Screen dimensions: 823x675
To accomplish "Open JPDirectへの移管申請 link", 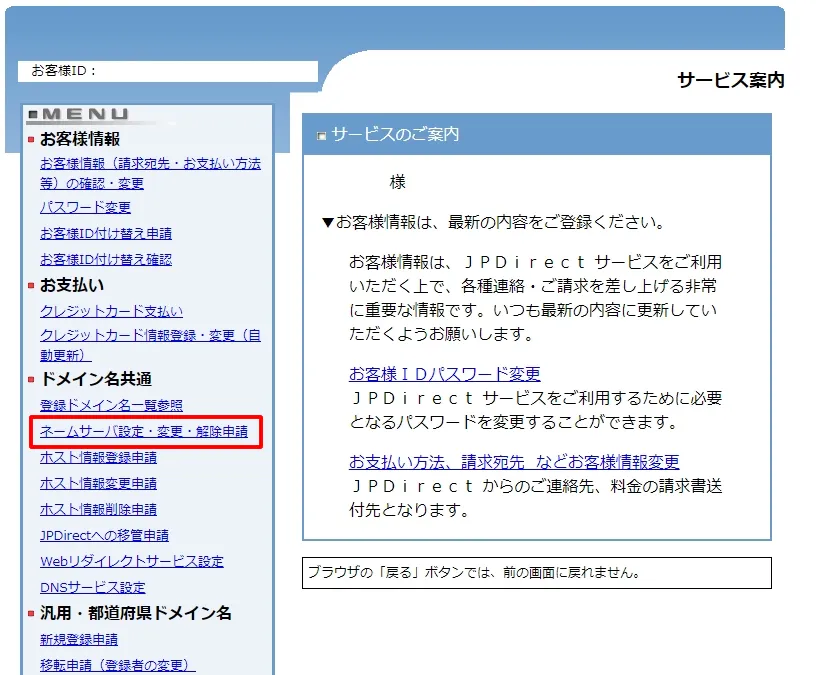I will pos(104,535).
